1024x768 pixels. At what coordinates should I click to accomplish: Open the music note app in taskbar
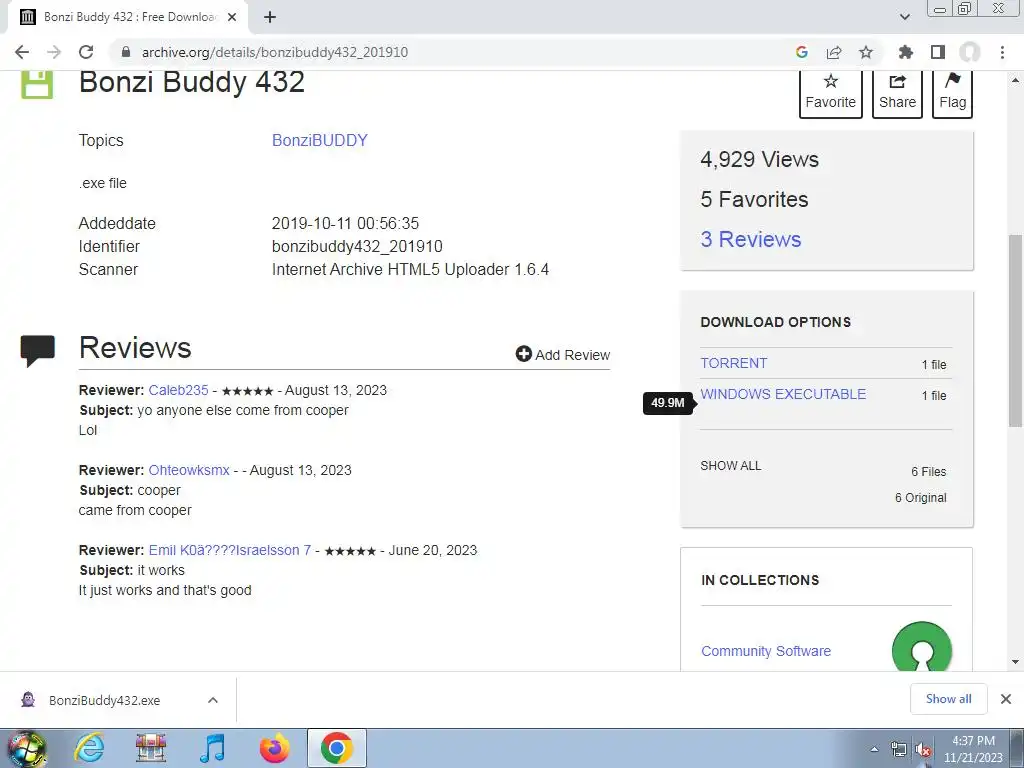coord(212,748)
